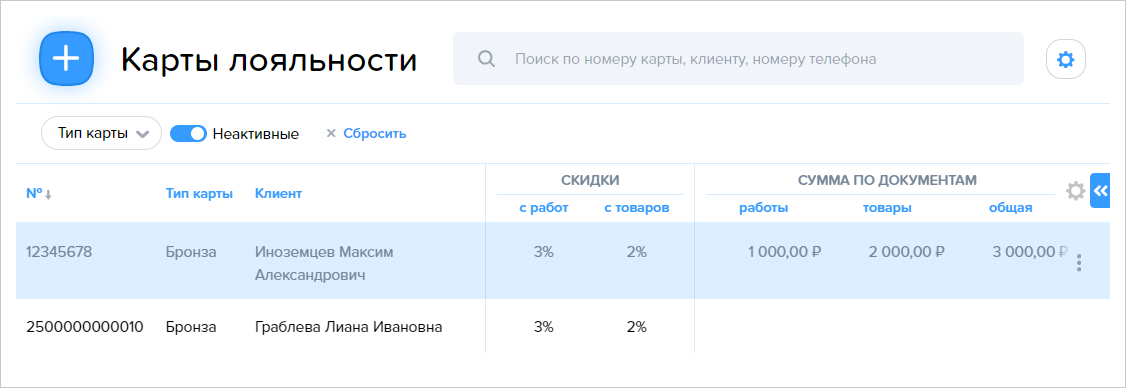The image size is (1126, 388).
Task: Click the search magnifier icon
Action: tap(486, 59)
